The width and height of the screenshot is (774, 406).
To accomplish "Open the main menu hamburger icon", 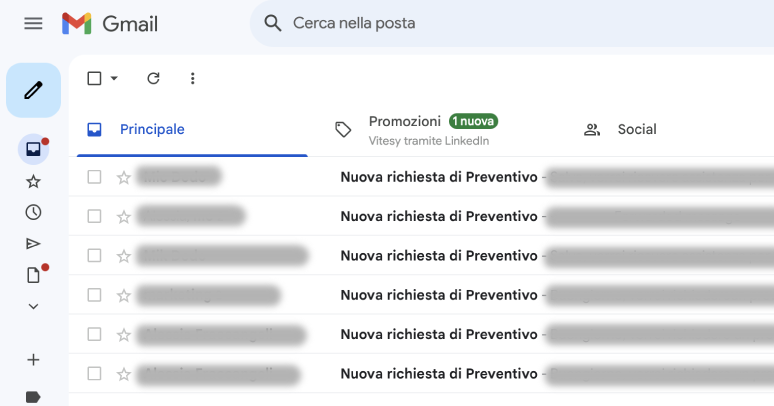I will [33, 23].
